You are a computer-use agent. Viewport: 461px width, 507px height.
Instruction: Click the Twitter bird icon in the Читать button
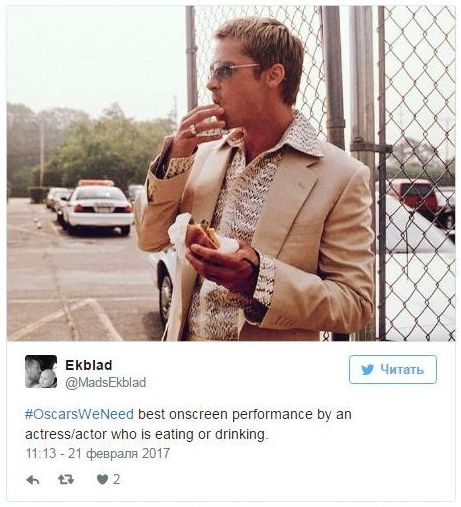pos(367,370)
